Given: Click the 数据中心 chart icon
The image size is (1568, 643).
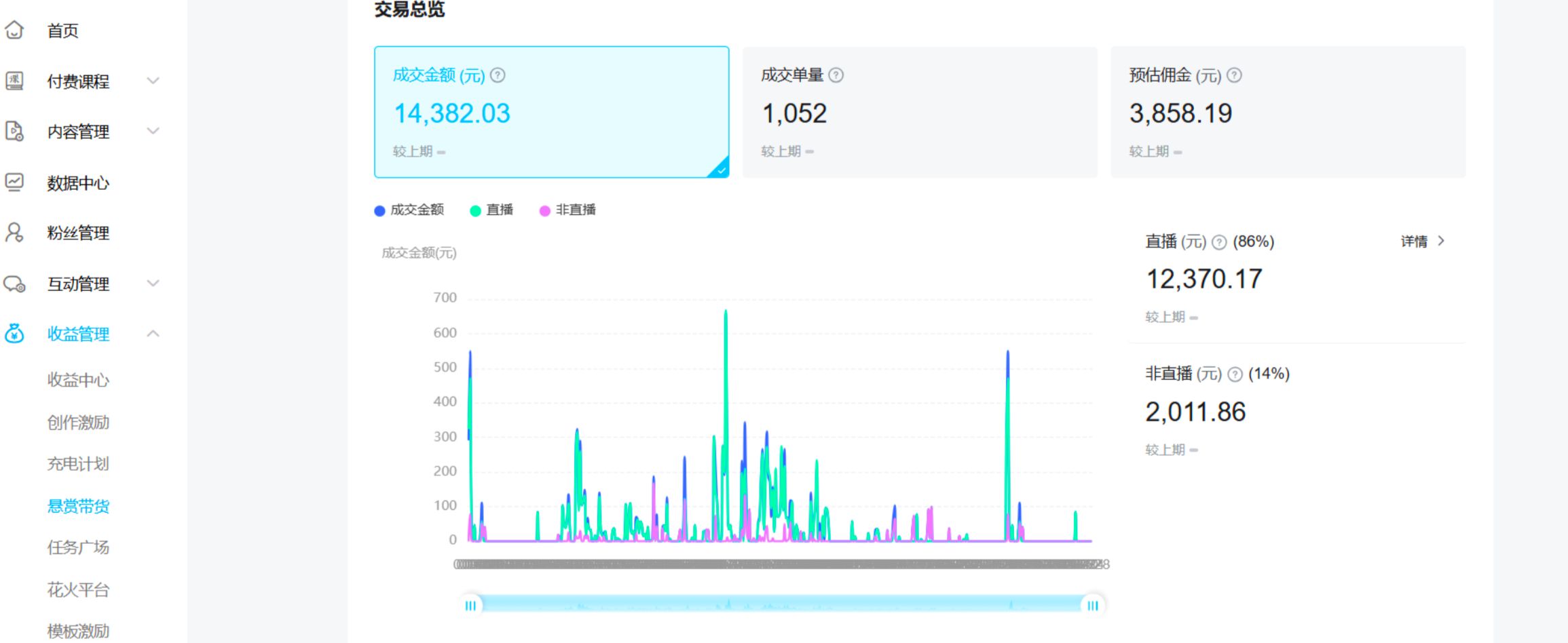Looking at the screenshot, I should 14,182.
